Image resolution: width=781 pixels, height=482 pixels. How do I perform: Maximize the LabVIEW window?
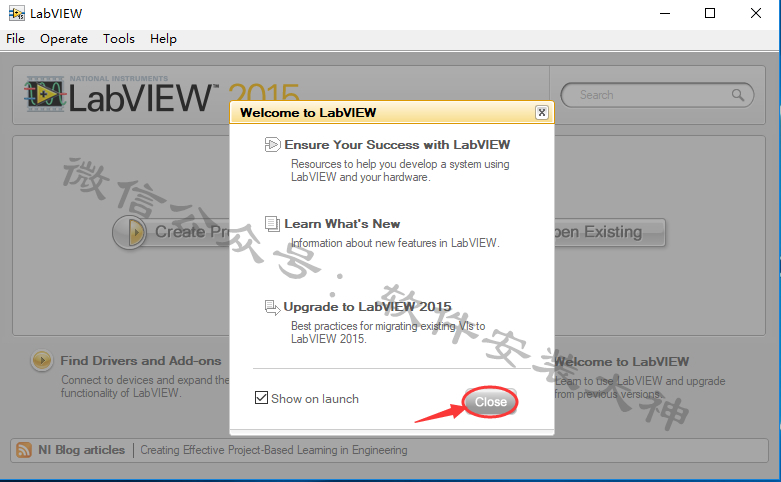710,13
